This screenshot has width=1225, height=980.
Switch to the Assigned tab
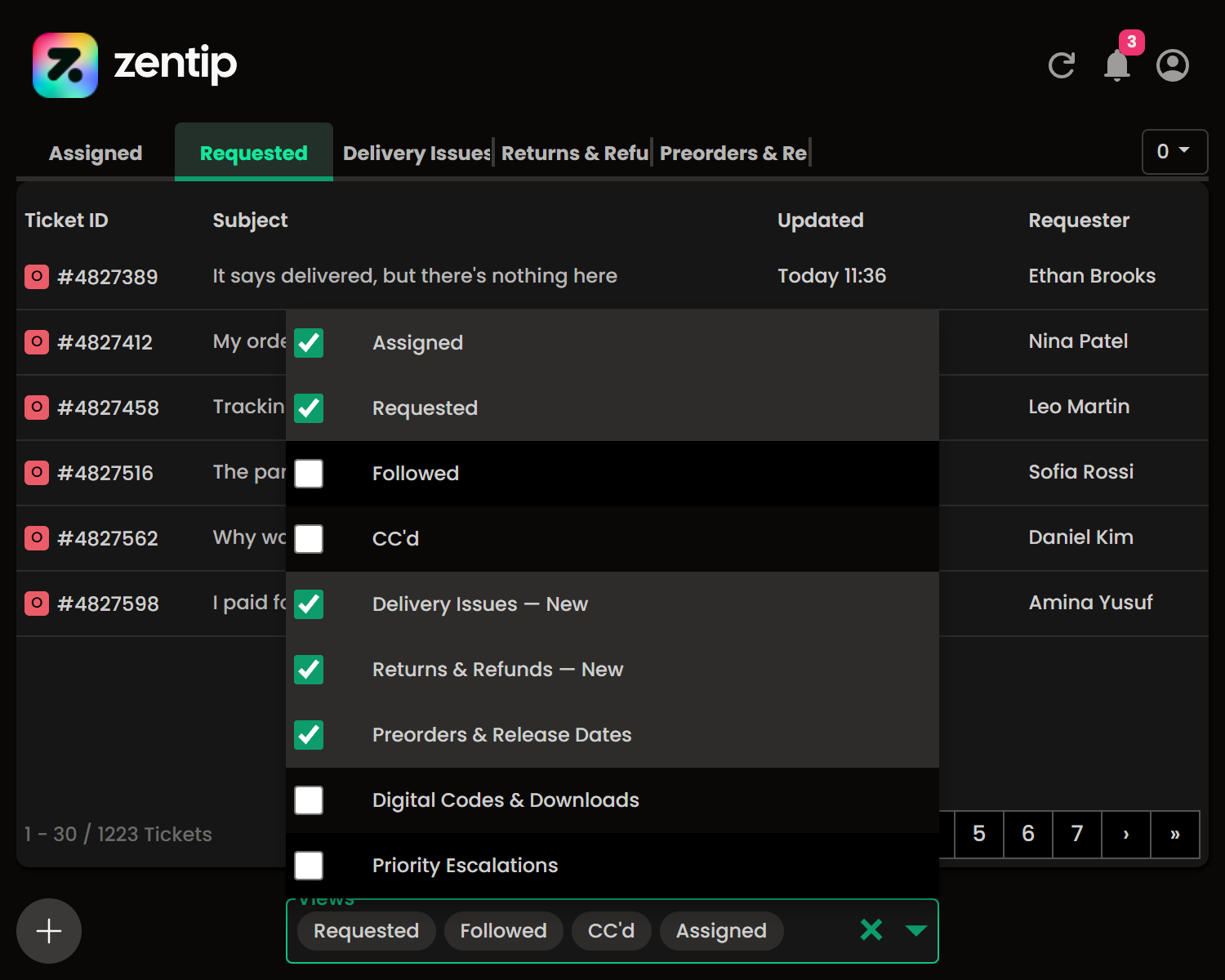point(96,153)
